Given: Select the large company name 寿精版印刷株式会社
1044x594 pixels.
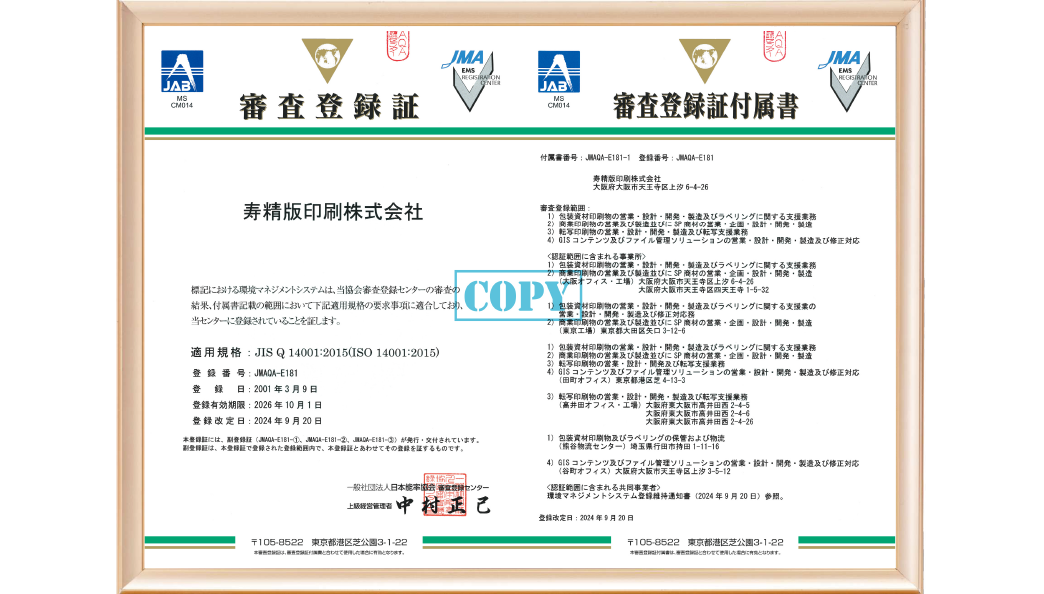Looking at the screenshot, I should (x=333, y=212).
